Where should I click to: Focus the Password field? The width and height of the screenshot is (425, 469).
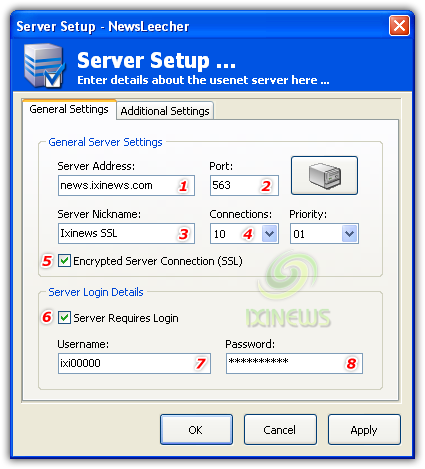[x=294, y=363]
